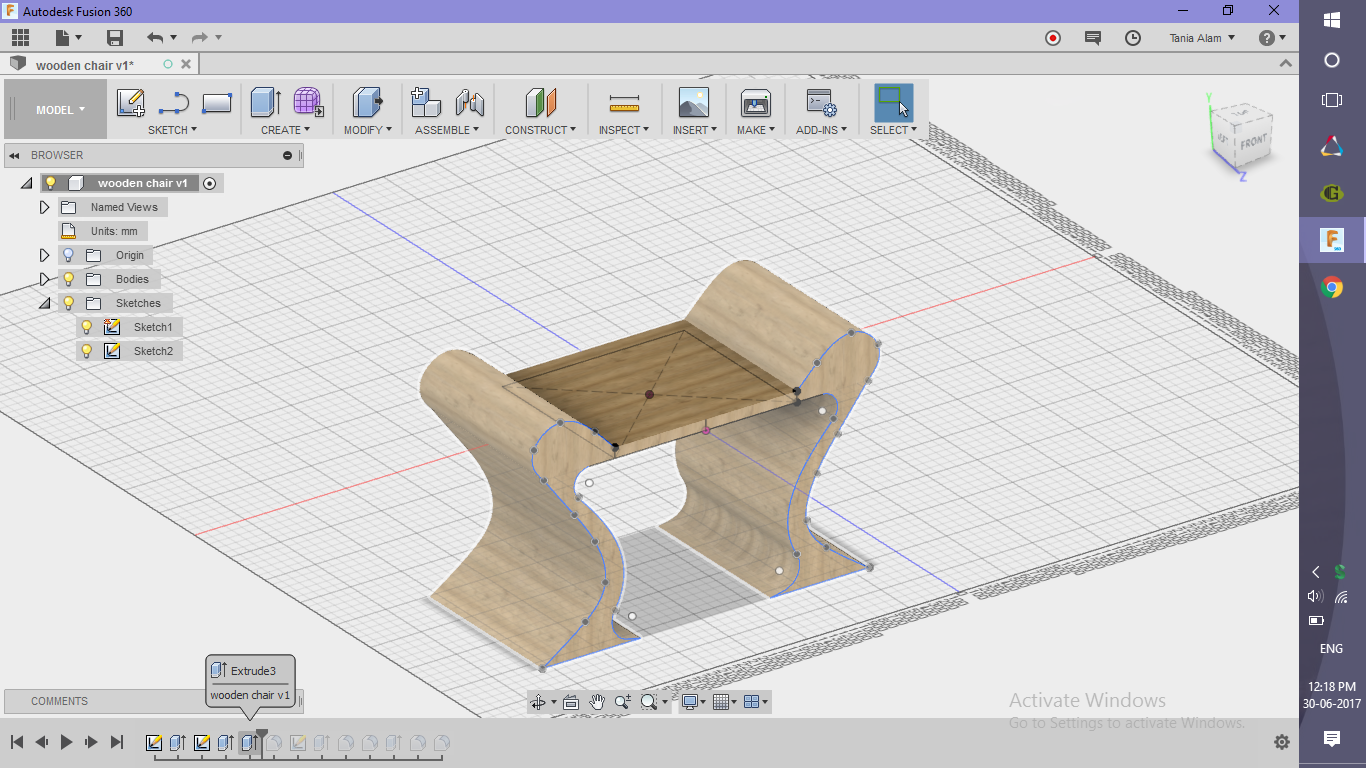This screenshot has width=1366, height=768.
Task: Open the ASSEMBLE menu
Action: point(447,130)
